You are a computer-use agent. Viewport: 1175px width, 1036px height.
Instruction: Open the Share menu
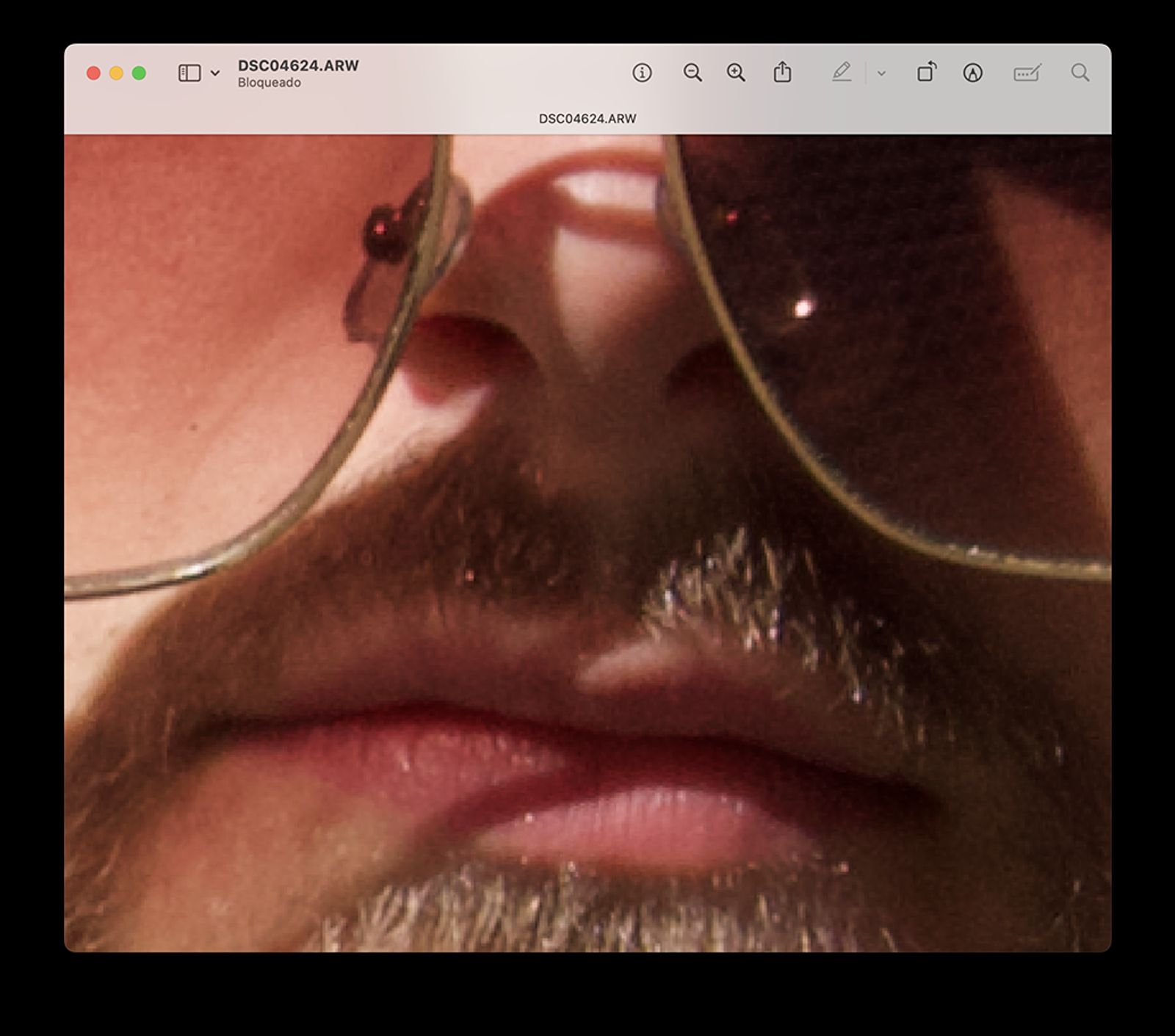(x=782, y=73)
